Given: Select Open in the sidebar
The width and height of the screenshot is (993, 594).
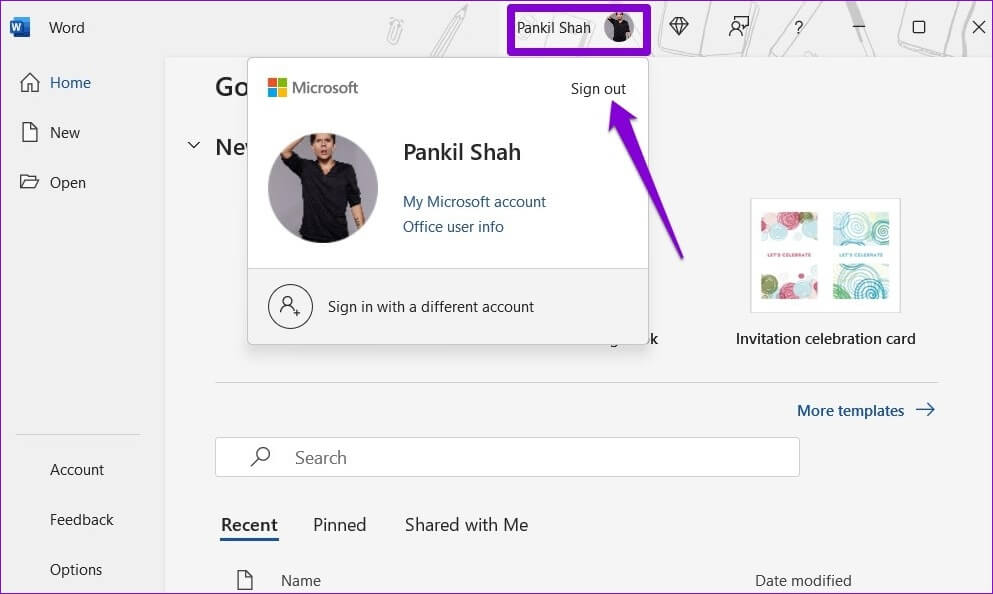Looking at the screenshot, I should 68,182.
